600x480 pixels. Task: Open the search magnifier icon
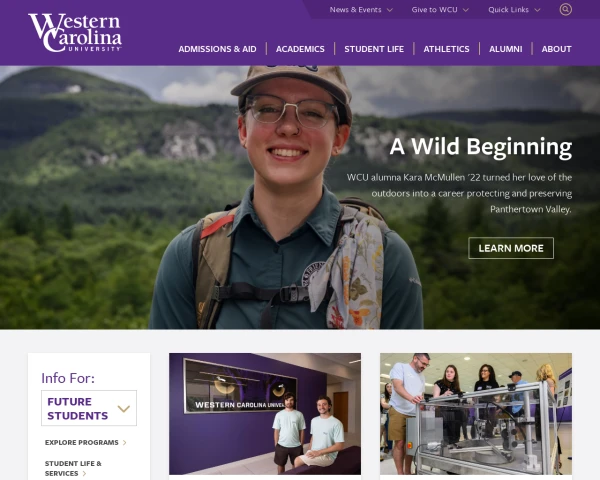(x=566, y=10)
